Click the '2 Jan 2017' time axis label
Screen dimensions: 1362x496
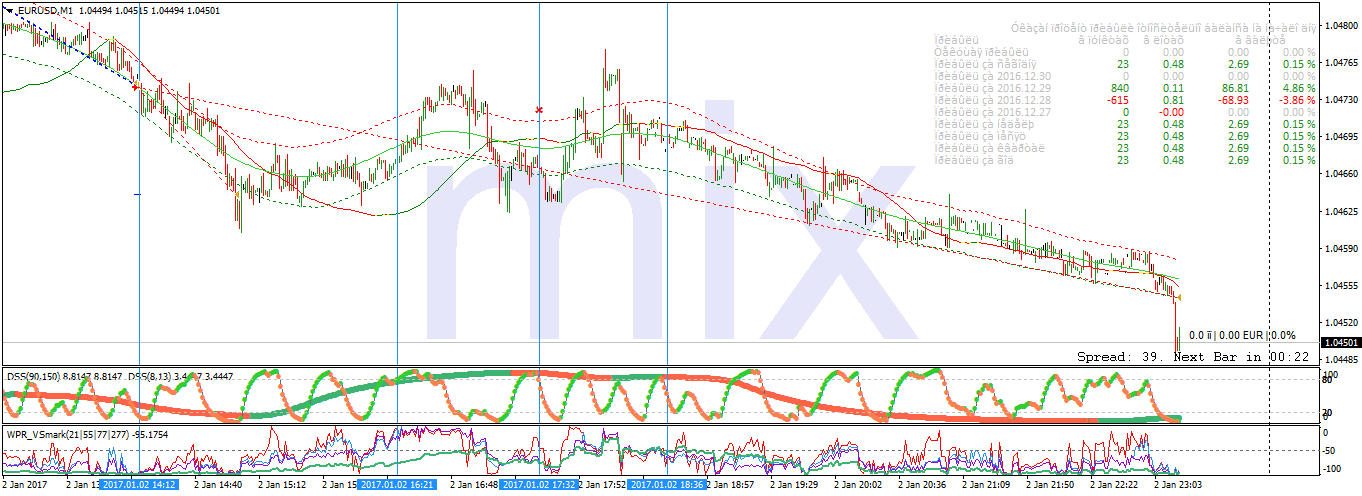(x=27, y=485)
